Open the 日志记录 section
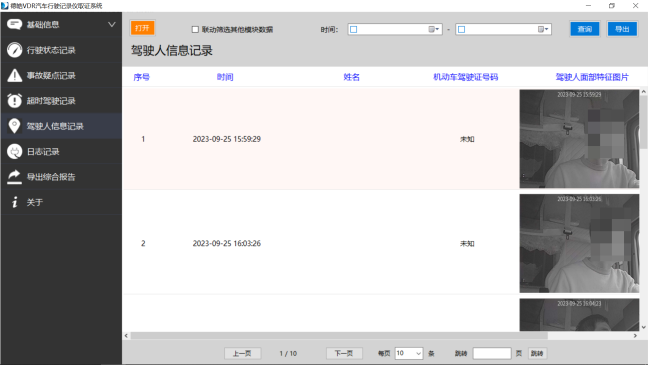This screenshot has width=648, height=365. coord(61,151)
